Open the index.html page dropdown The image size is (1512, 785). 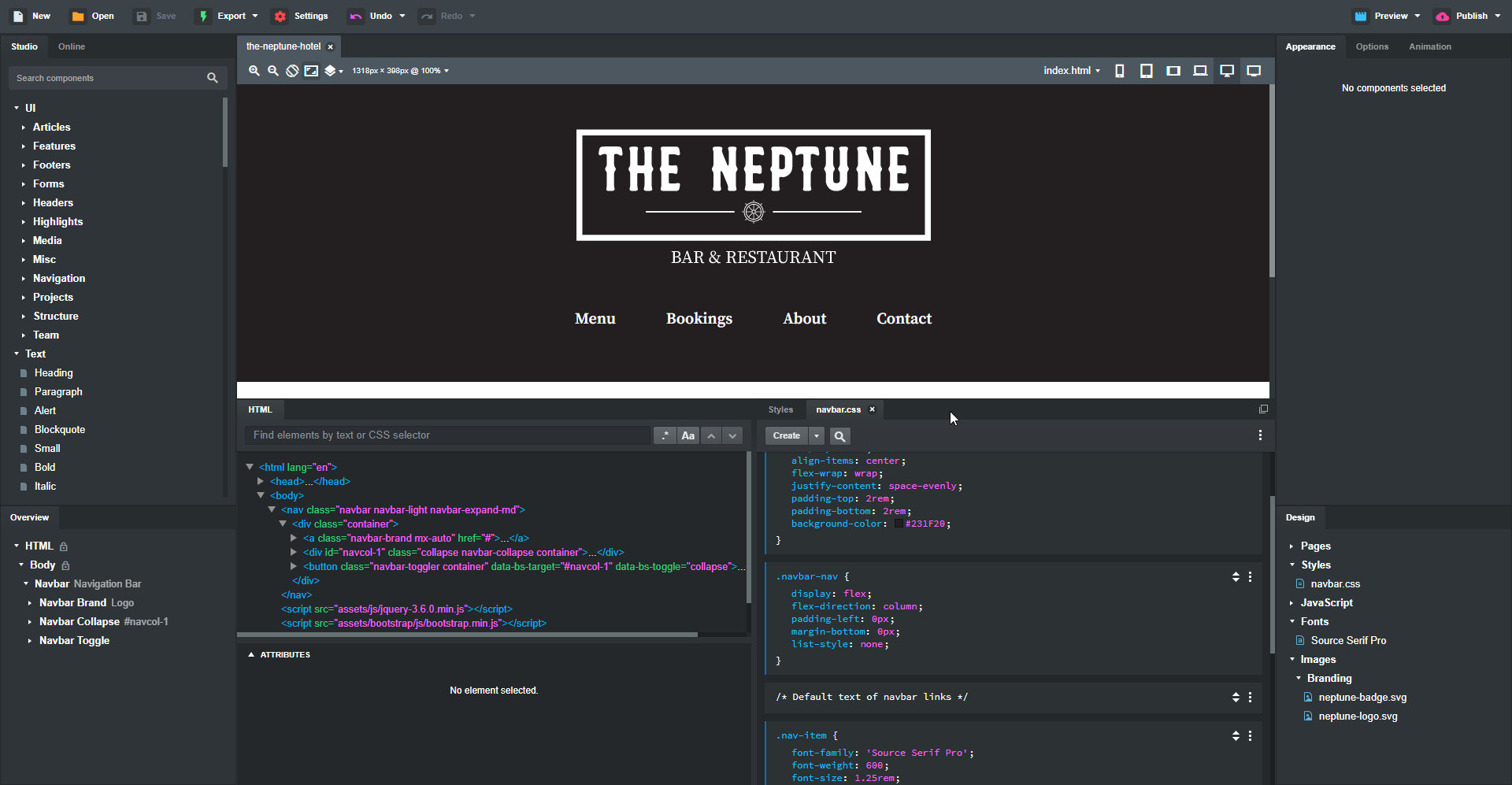pyautogui.click(x=1071, y=71)
